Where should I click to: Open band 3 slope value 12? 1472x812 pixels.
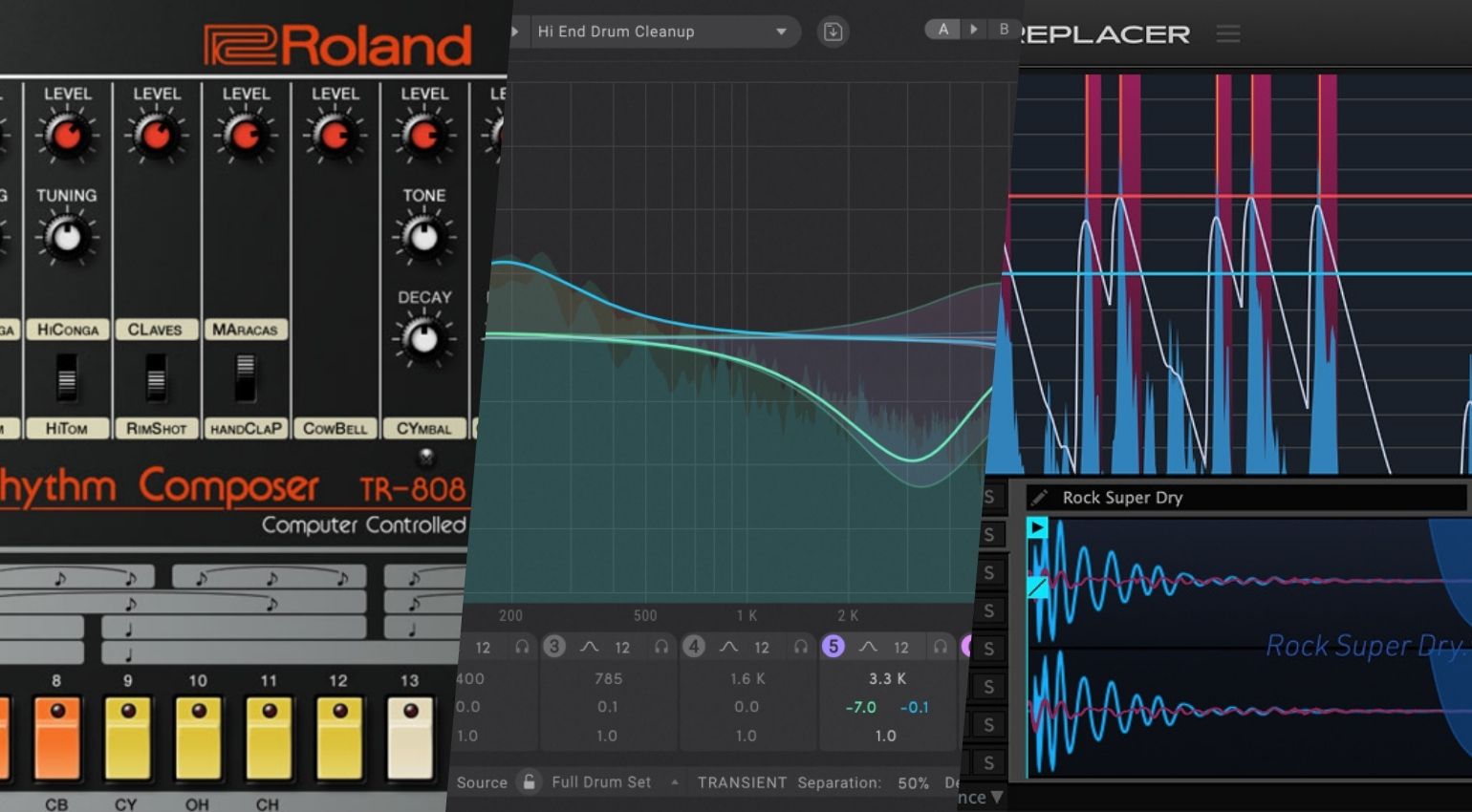pyautogui.click(x=622, y=648)
